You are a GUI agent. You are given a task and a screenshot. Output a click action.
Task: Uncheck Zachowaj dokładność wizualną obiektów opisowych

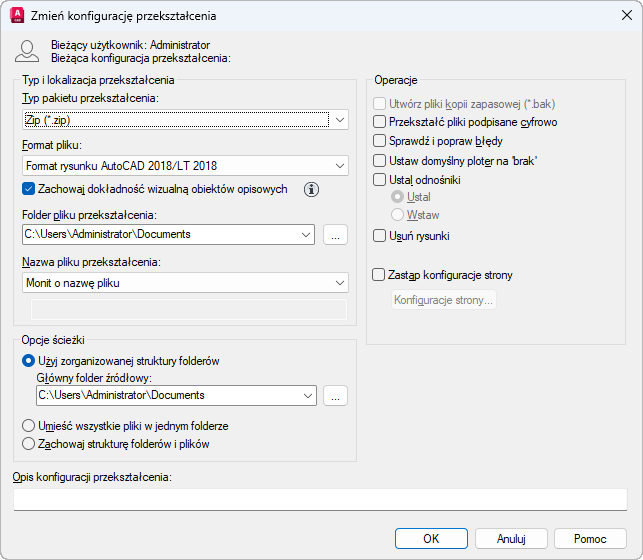click(x=28, y=189)
